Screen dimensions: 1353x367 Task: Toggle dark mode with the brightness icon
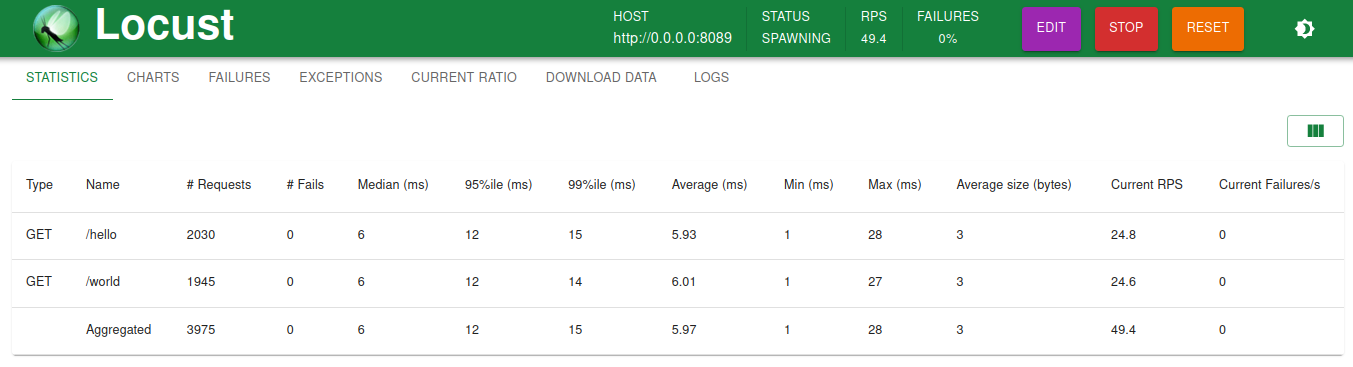click(1304, 29)
